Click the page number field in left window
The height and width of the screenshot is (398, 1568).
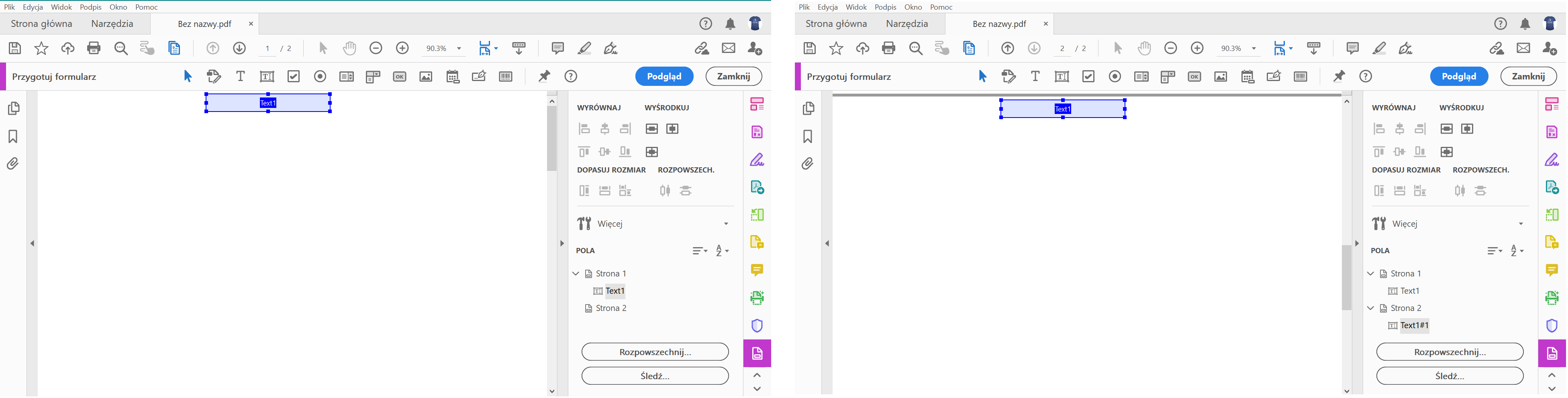pos(268,49)
